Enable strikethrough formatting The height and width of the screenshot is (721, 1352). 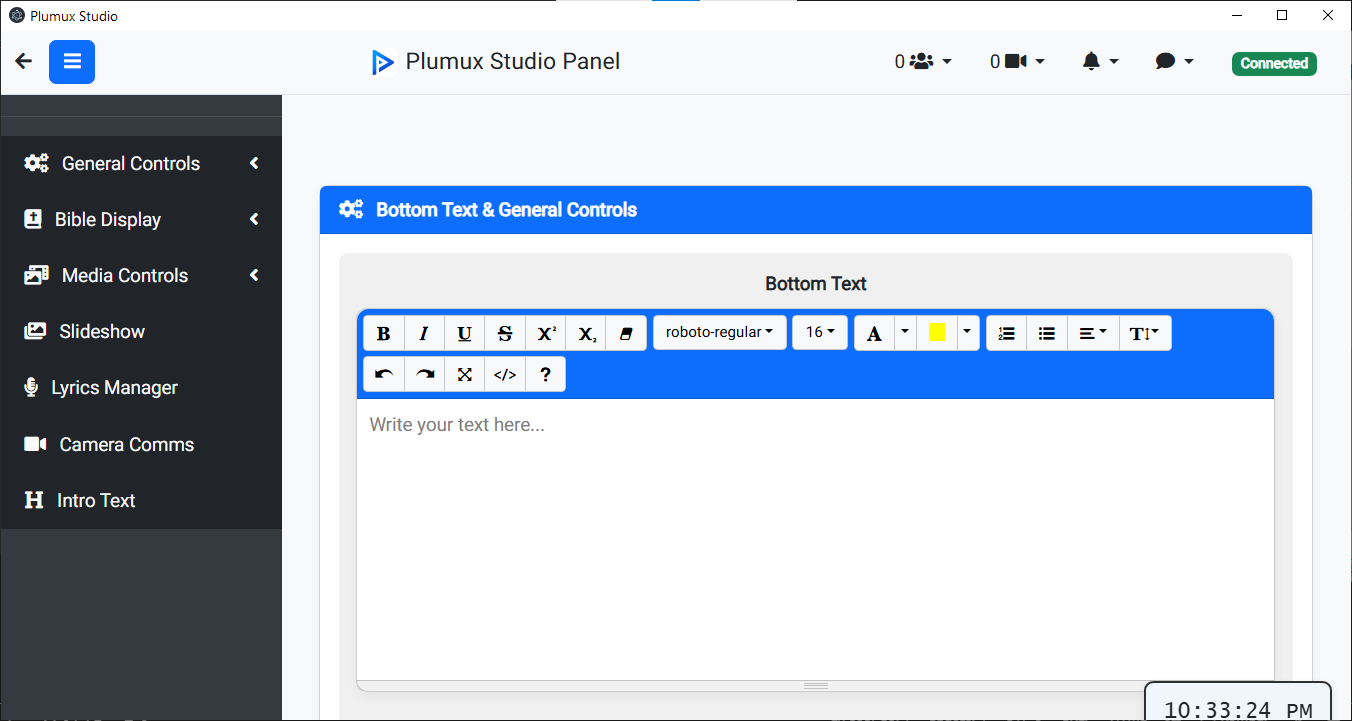tap(504, 332)
